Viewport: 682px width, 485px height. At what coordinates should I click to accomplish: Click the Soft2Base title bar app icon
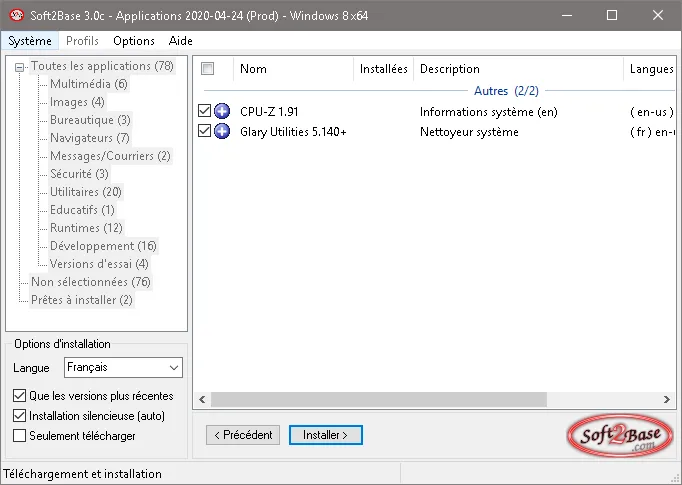click(x=17, y=15)
